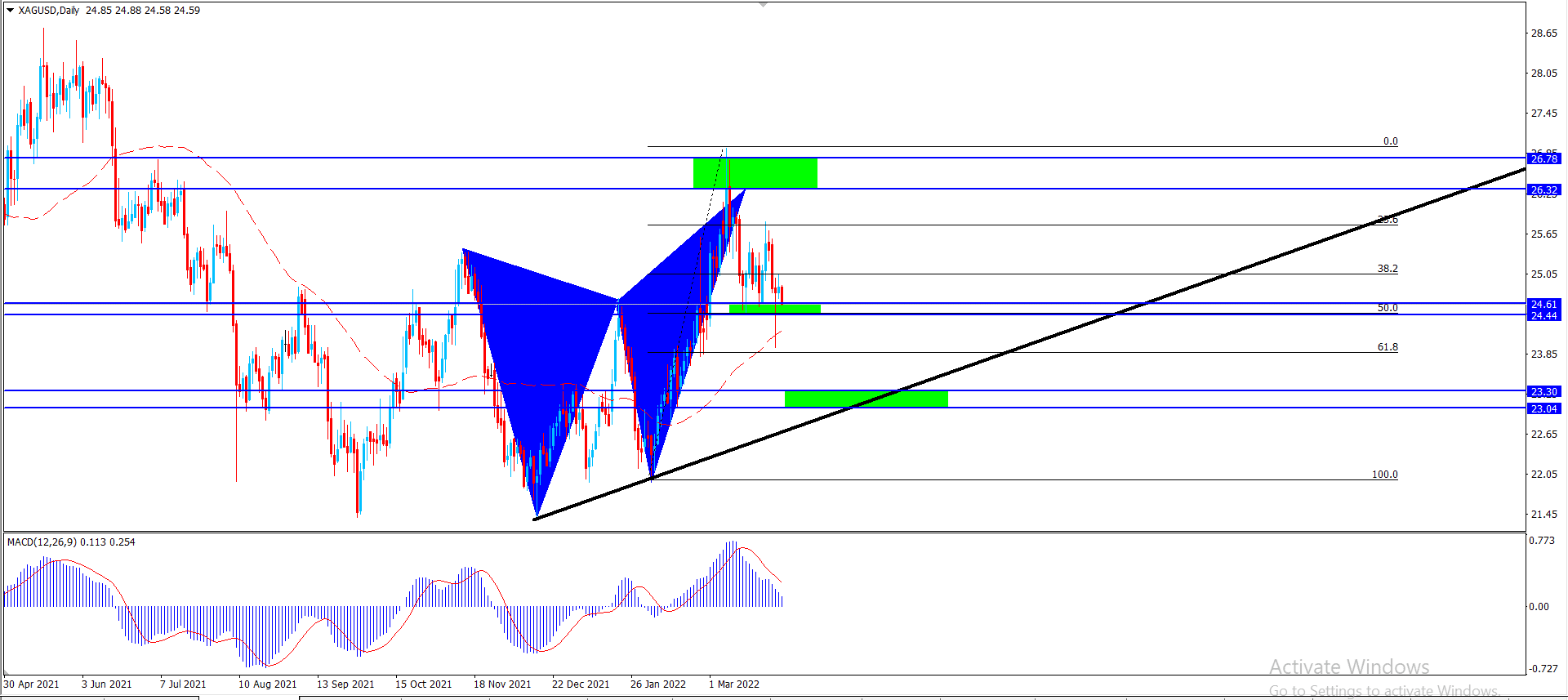Click the Fibonacci 100.0 level label
This screenshot has width=1568, height=700.
click(x=1384, y=475)
